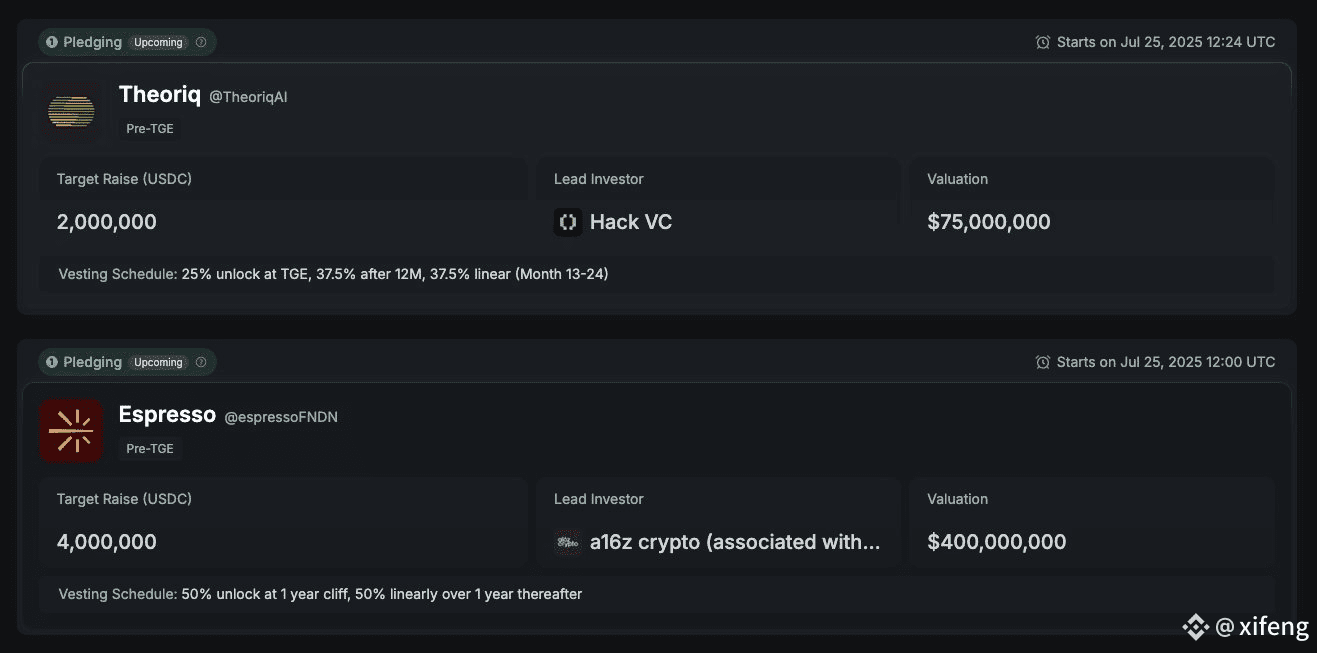Click the info icon beside Espresso's Upcoming badge

click(201, 362)
